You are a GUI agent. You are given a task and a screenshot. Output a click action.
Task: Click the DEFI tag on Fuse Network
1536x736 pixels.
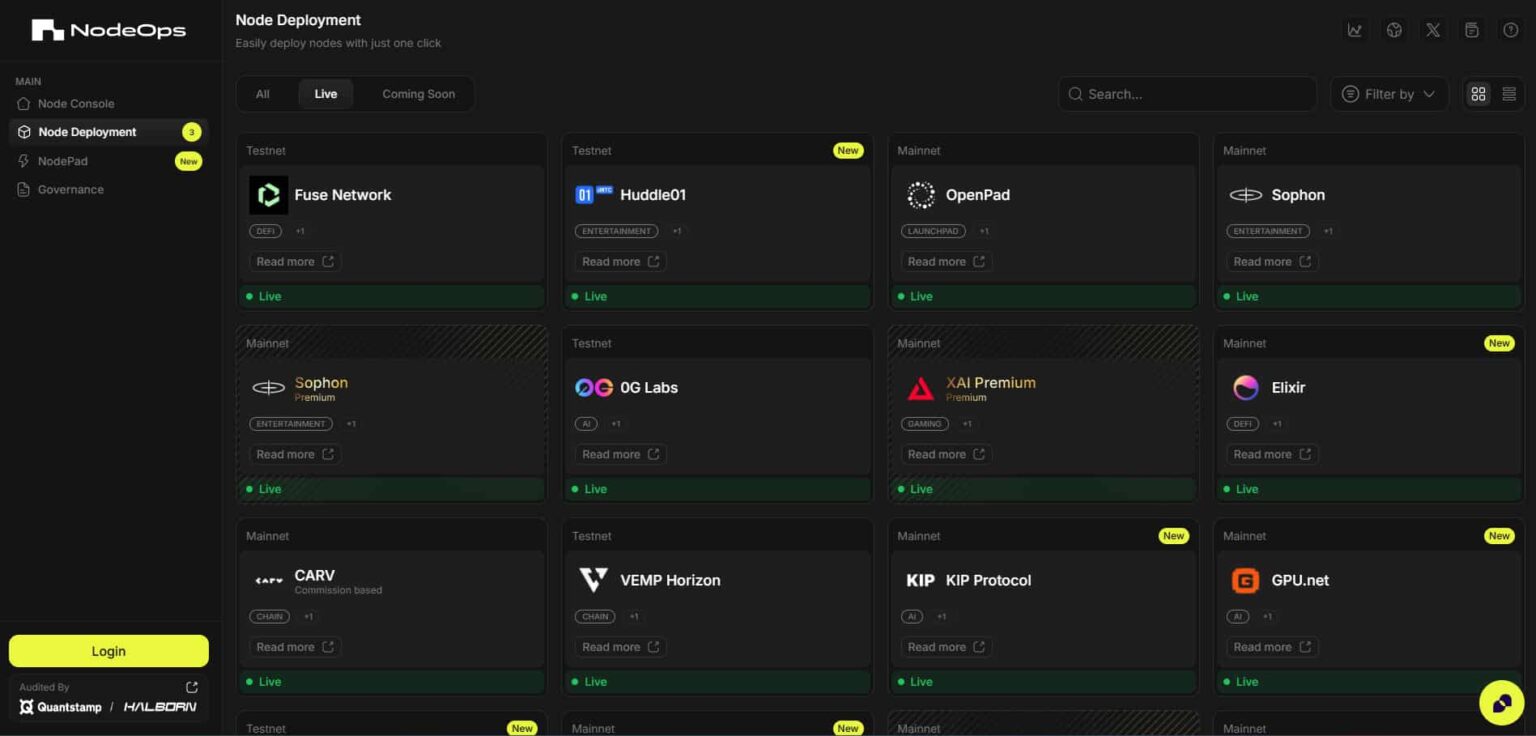click(265, 230)
